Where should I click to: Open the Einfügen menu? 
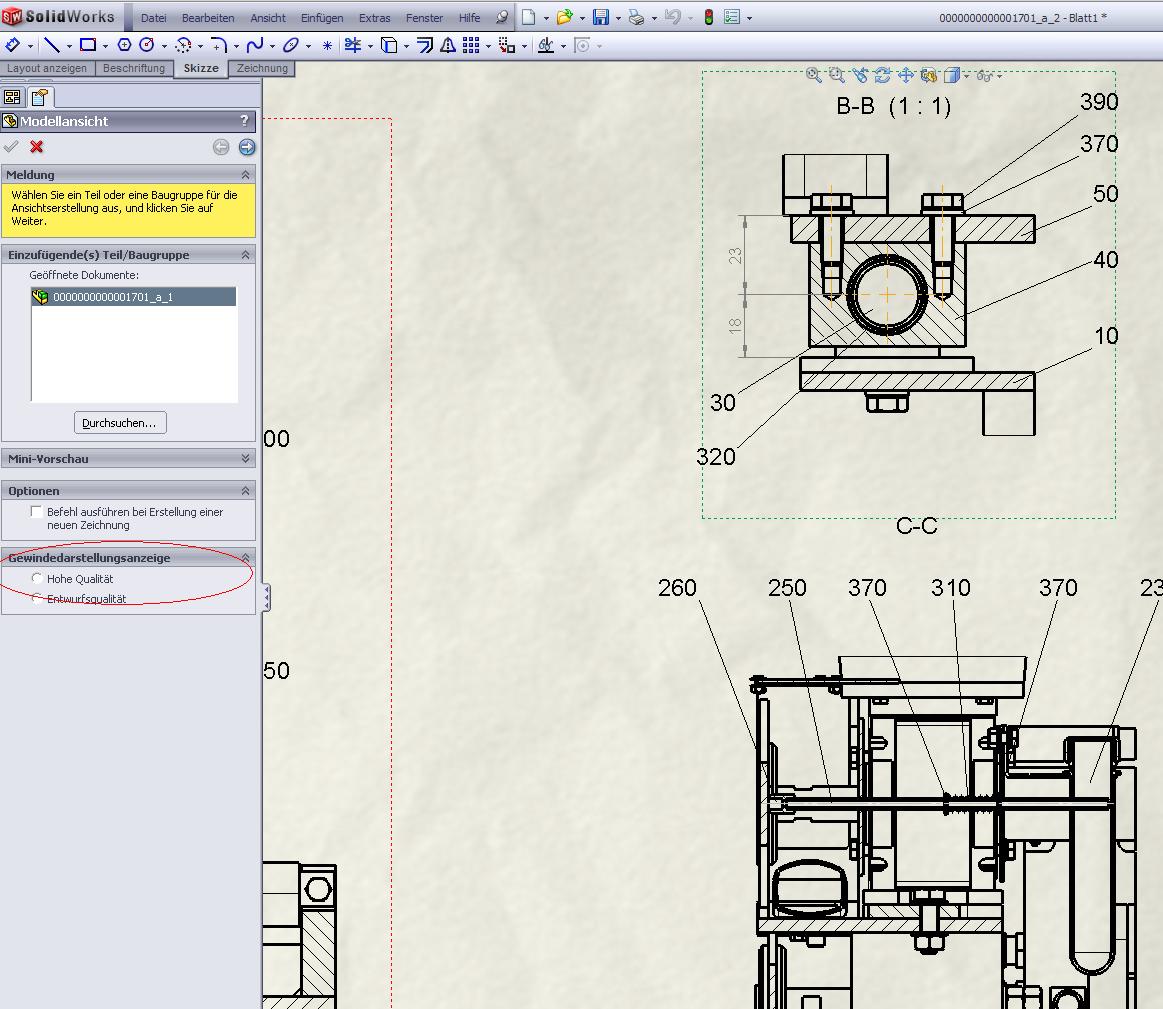[x=321, y=18]
